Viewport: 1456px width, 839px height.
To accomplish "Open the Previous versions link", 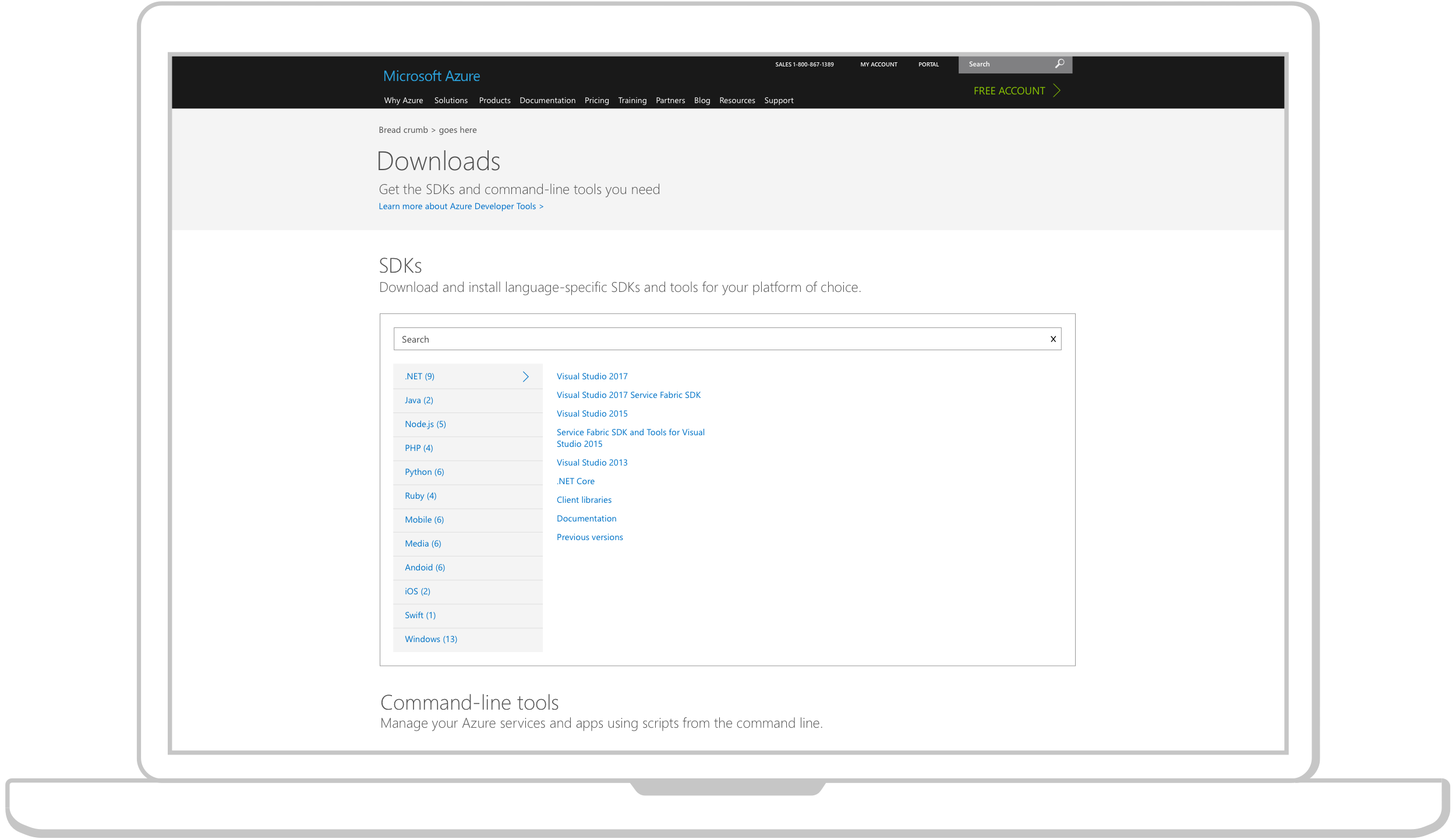I will point(589,537).
